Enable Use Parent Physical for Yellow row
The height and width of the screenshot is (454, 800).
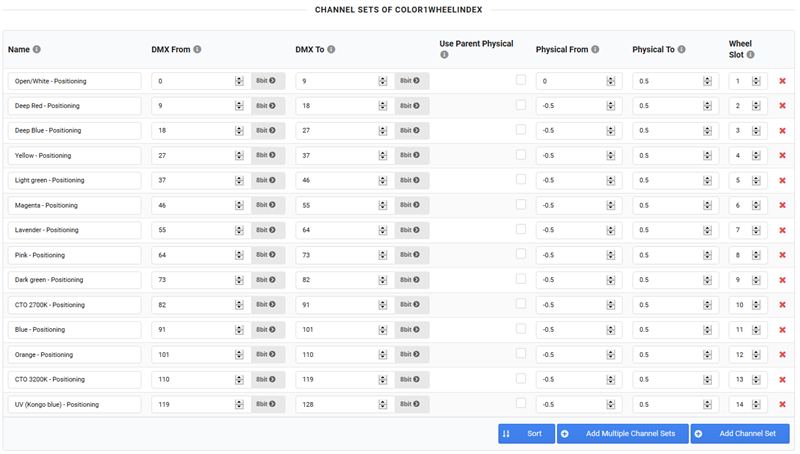(520, 154)
